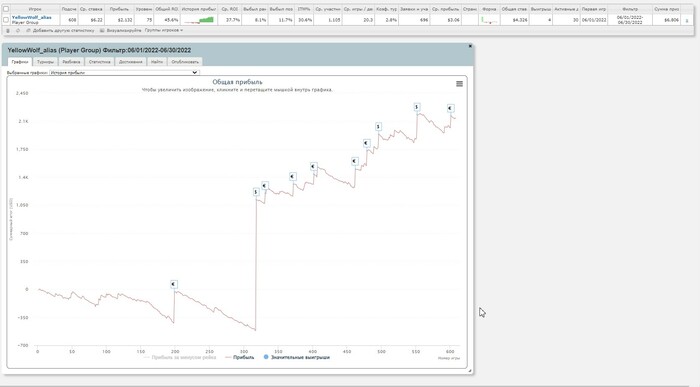Sort by the Игрок column header
The image size is (700, 387).
pyautogui.click(x=35, y=9)
